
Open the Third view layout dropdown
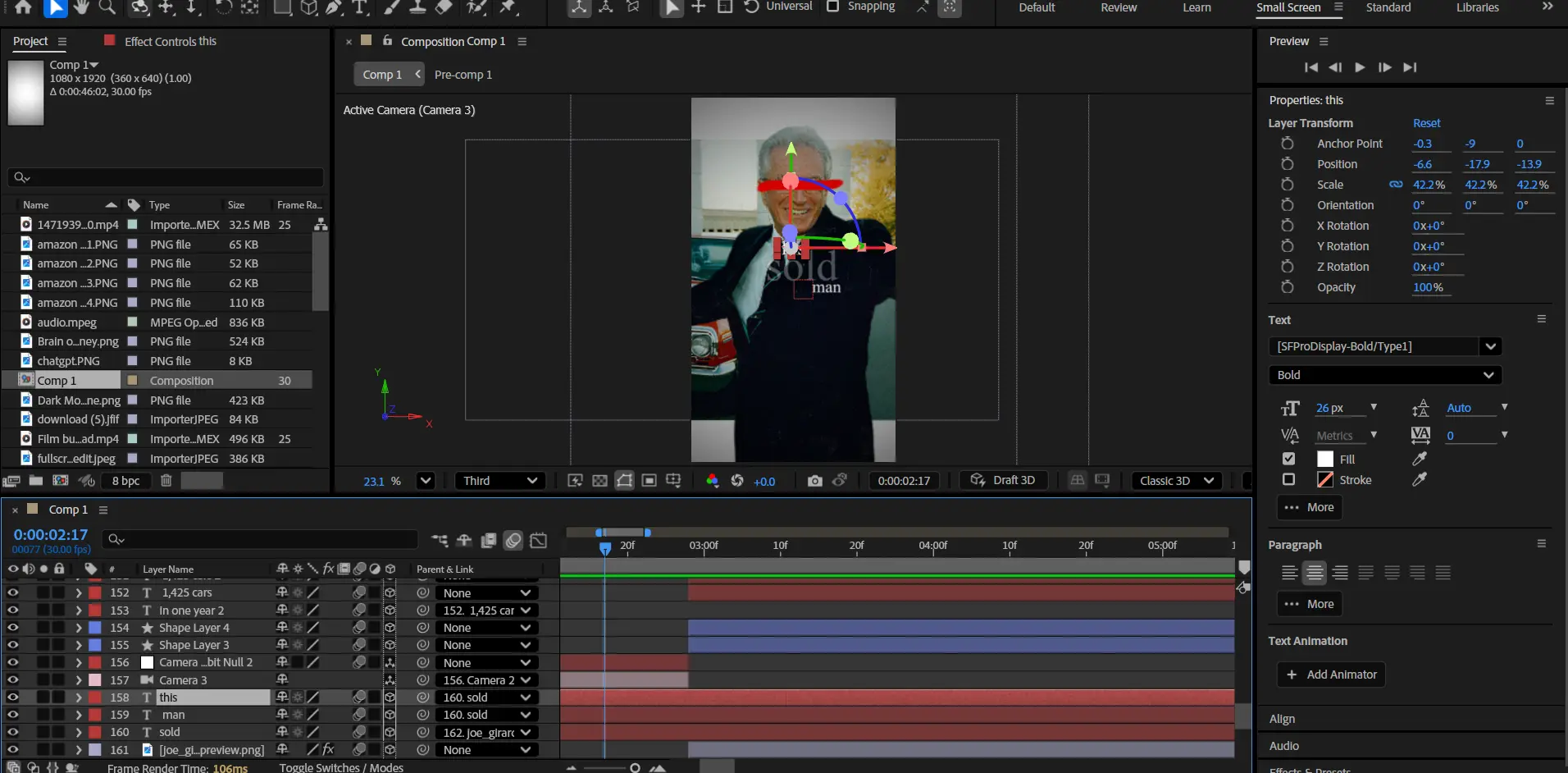[x=499, y=481]
